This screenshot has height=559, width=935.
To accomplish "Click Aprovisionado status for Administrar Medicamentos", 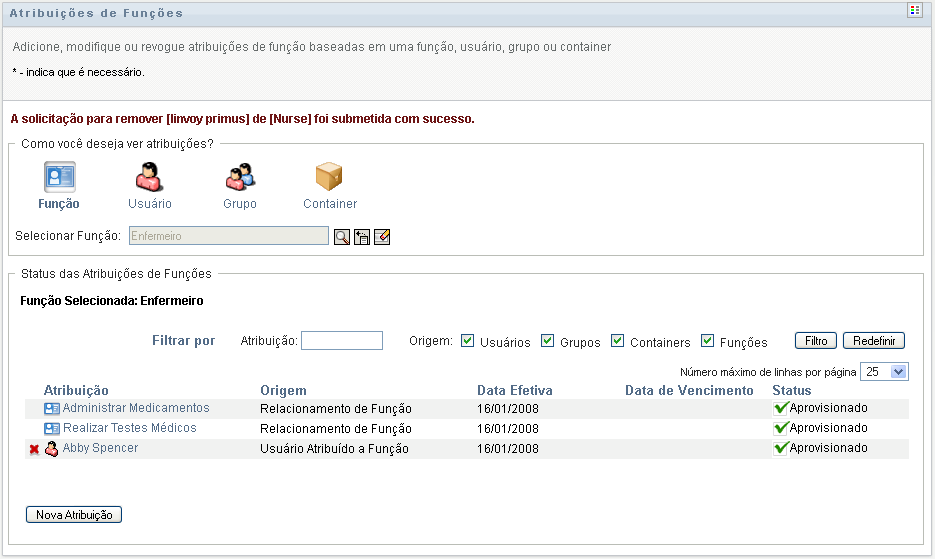I will [x=828, y=408].
